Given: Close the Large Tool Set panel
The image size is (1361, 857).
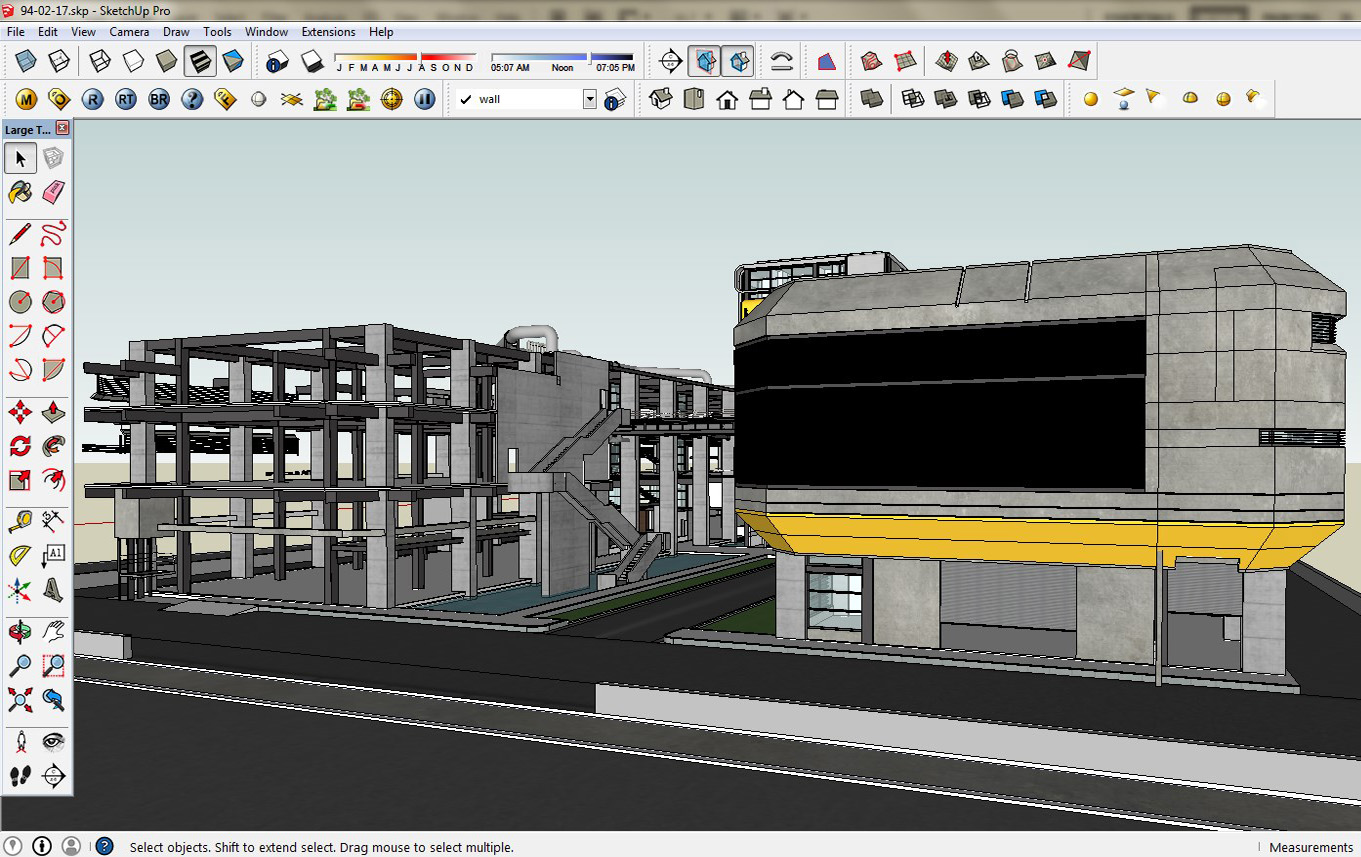Looking at the screenshot, I should pos(62,129).
